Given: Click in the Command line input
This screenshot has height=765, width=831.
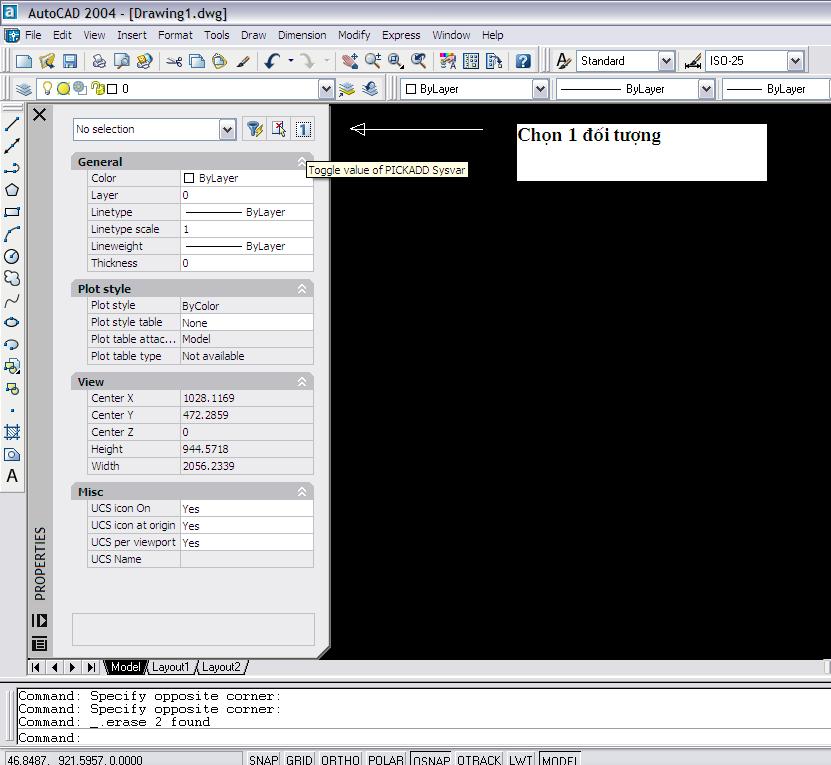Looking at the screenshot, I should point(423,737).
